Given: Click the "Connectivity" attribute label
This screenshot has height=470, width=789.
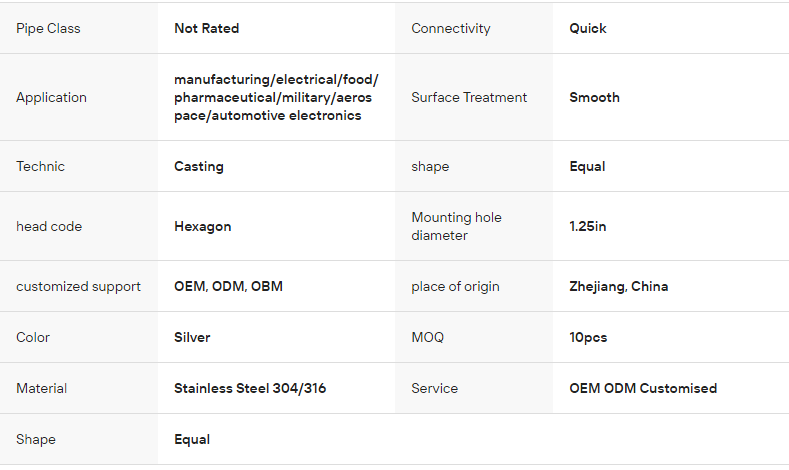Looking at the screenshot, I should point(450,28).
